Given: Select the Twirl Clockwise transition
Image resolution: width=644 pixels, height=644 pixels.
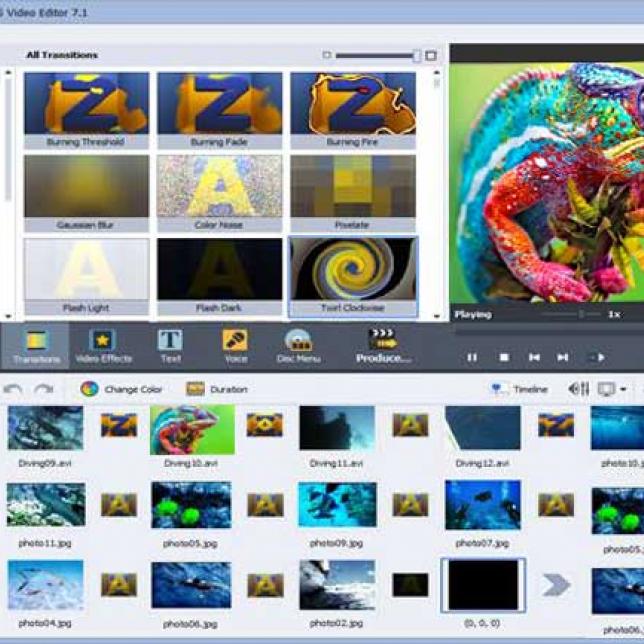Looking at the screenshot, I should (353, 277).
